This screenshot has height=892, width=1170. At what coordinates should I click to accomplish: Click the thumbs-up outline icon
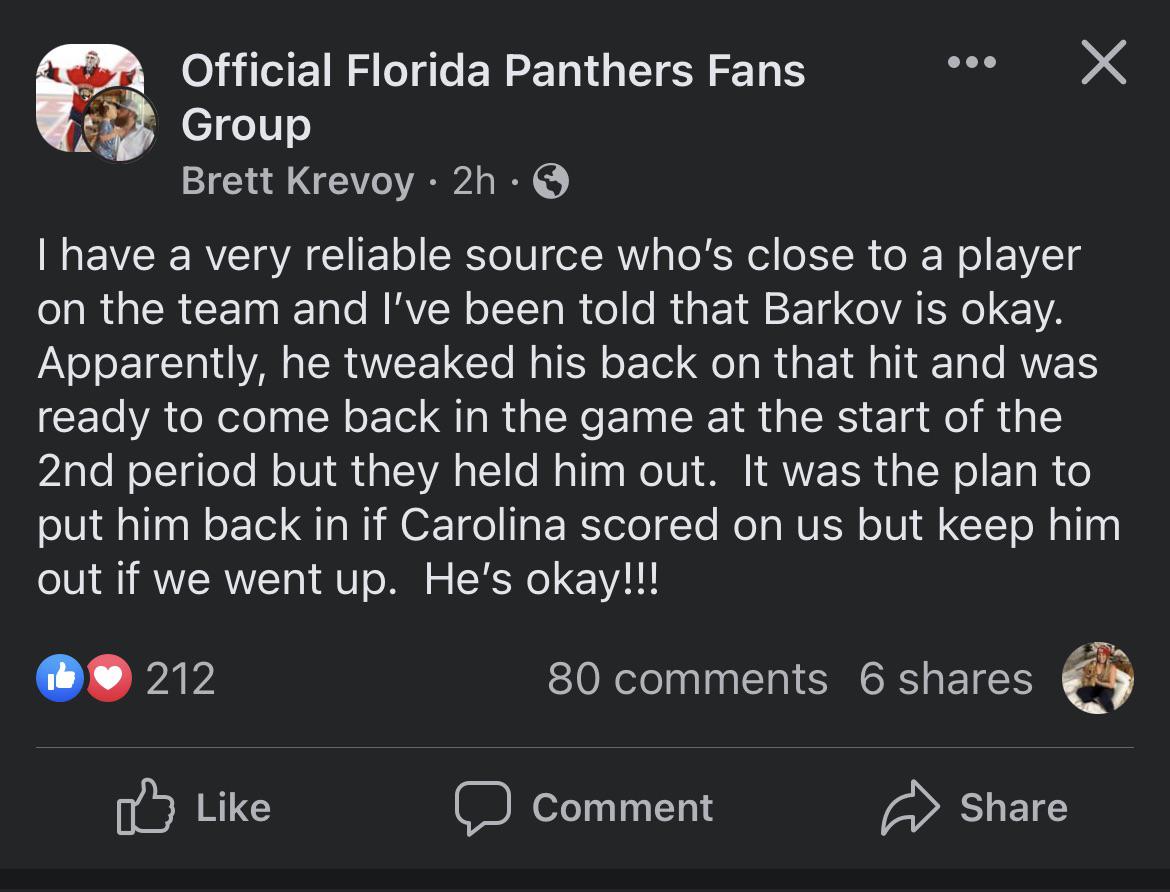coord(145,808)
